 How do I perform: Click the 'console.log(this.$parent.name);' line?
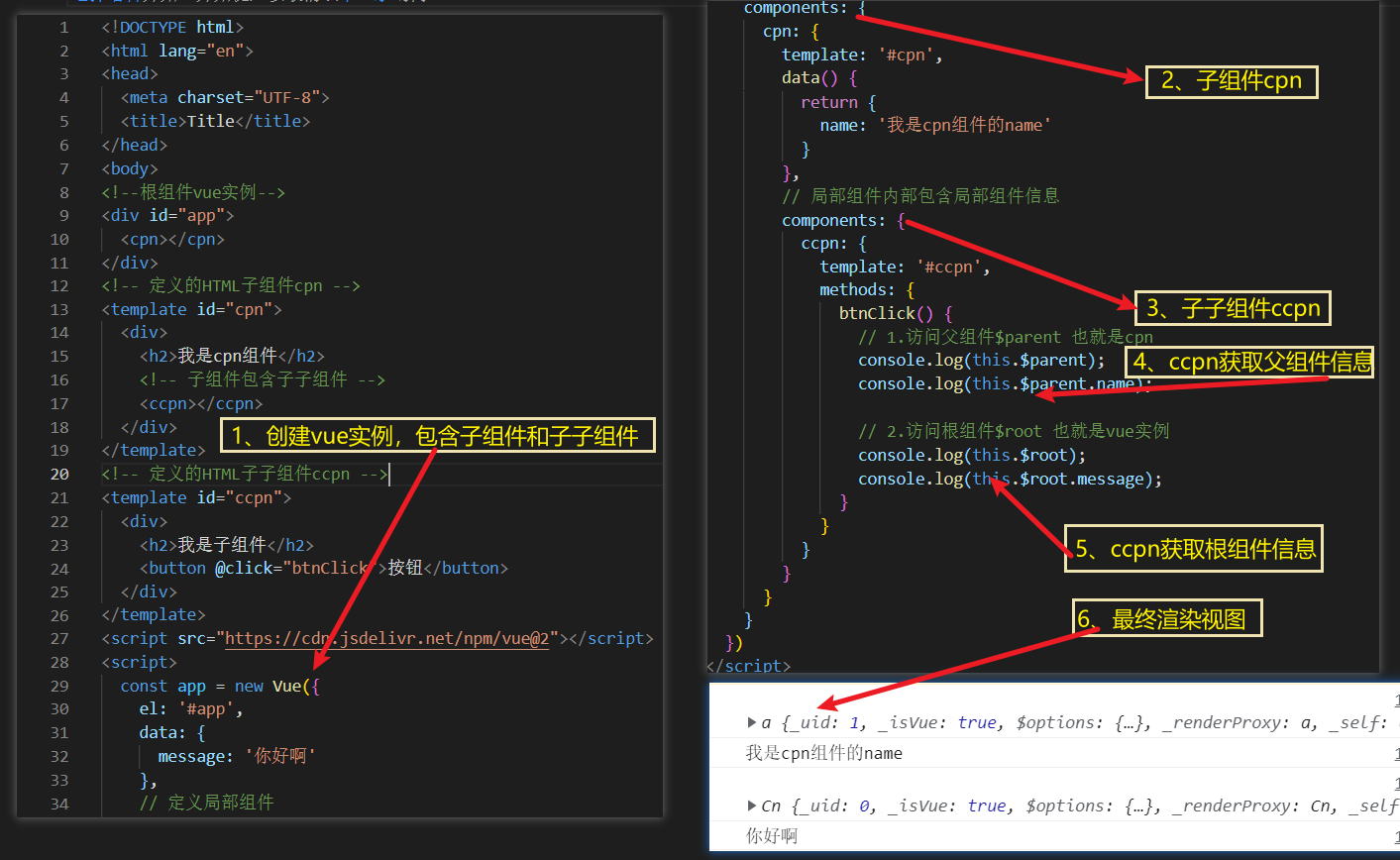1006,383
